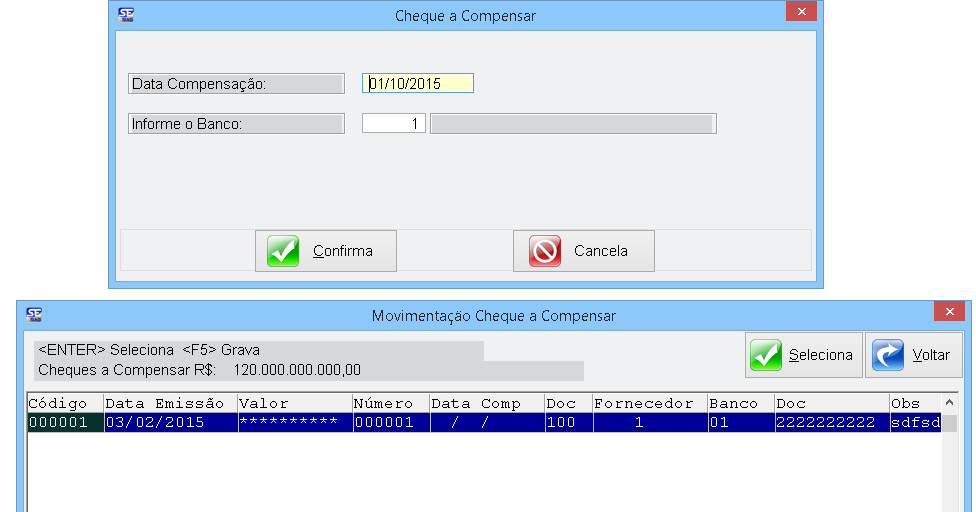This screenshot has width=976, height=512.
Task: Click the app icon in Movimentação window title bar
Action: coord(34,314)
